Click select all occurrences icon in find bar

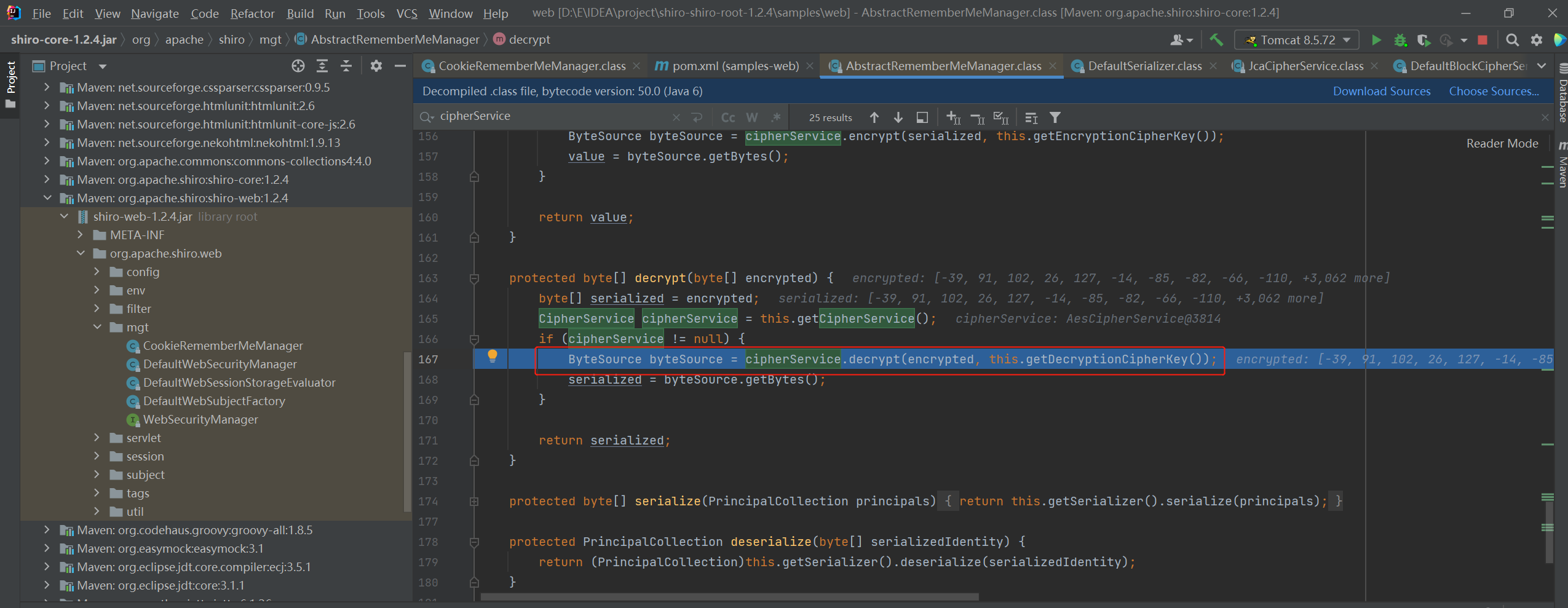pos(1002,117)
